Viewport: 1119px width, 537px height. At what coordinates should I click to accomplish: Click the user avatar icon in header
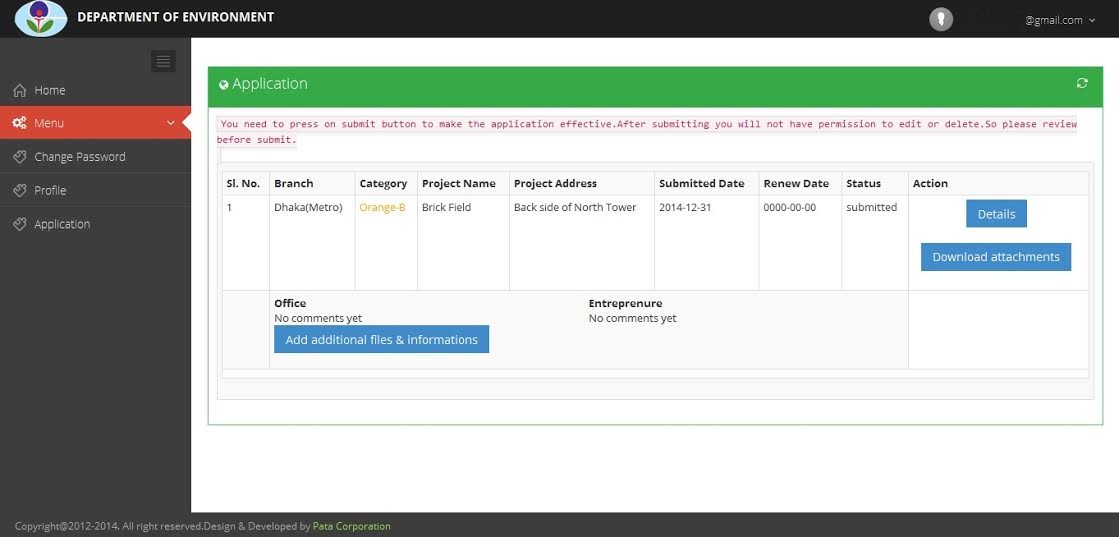[941, 19]
